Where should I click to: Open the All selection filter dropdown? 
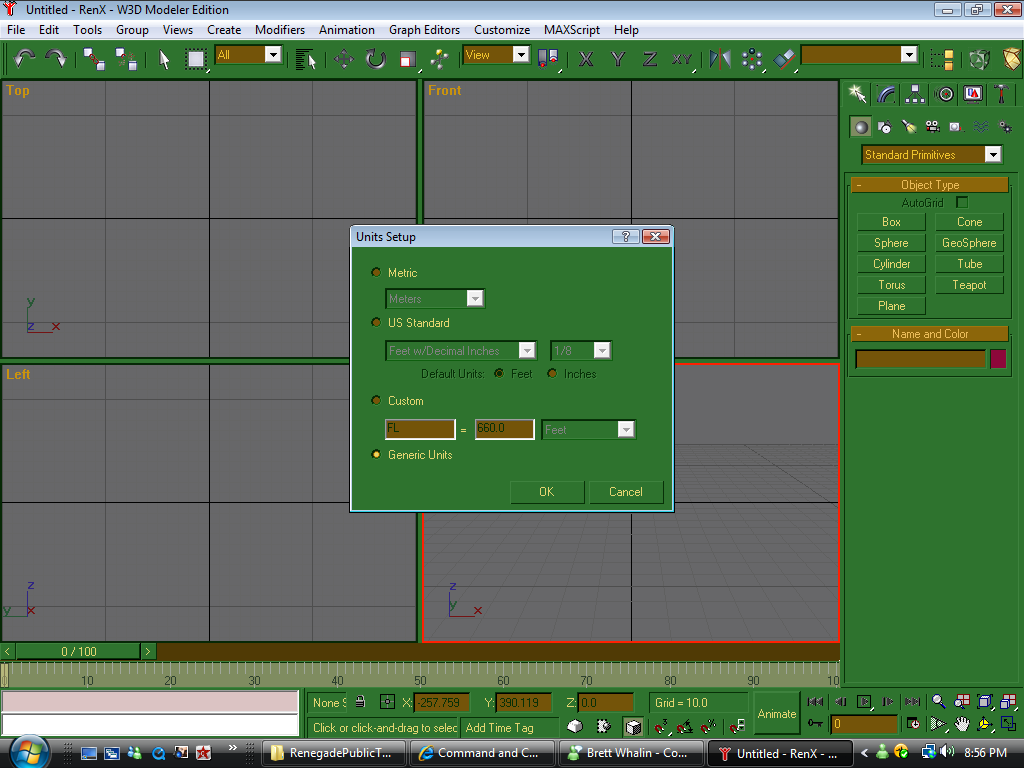272,55
